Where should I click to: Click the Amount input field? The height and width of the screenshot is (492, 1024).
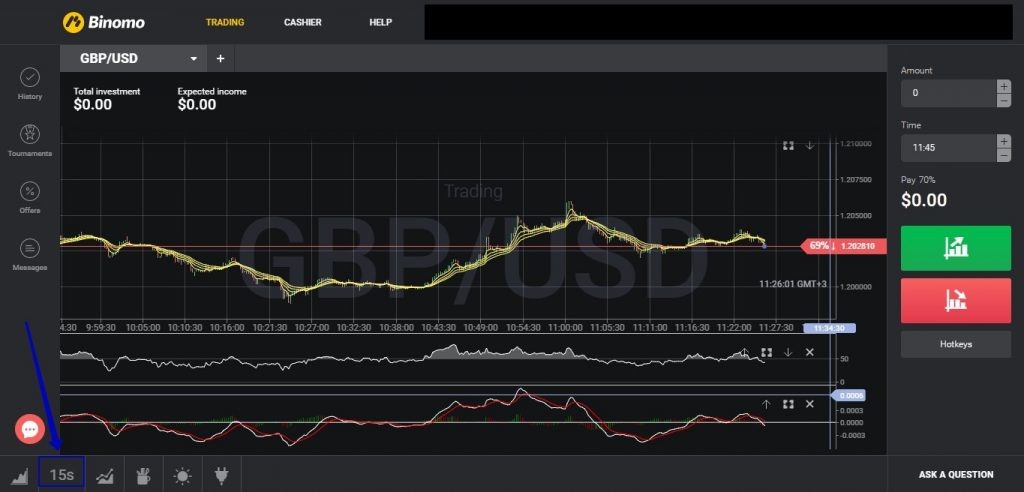948,93
